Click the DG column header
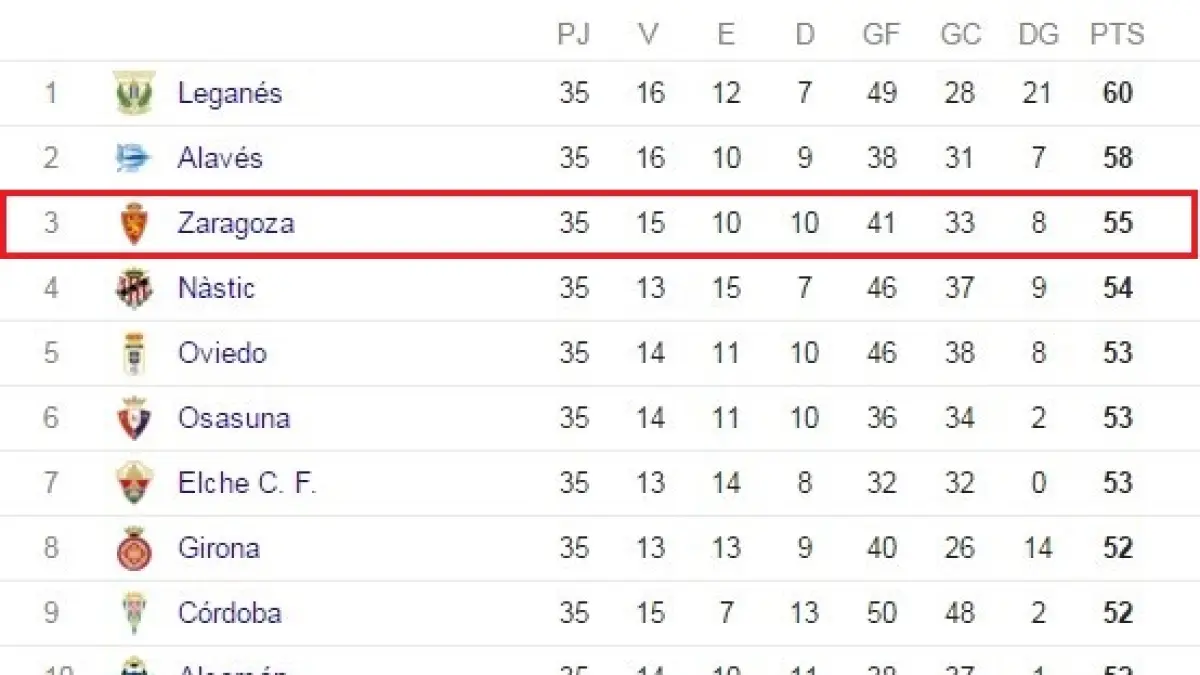Viewport: 1200px width, 675px height. [x=1038, y=34]
